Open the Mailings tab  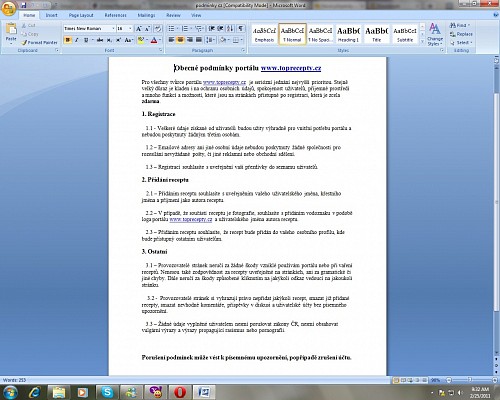[x=146, y=15]
